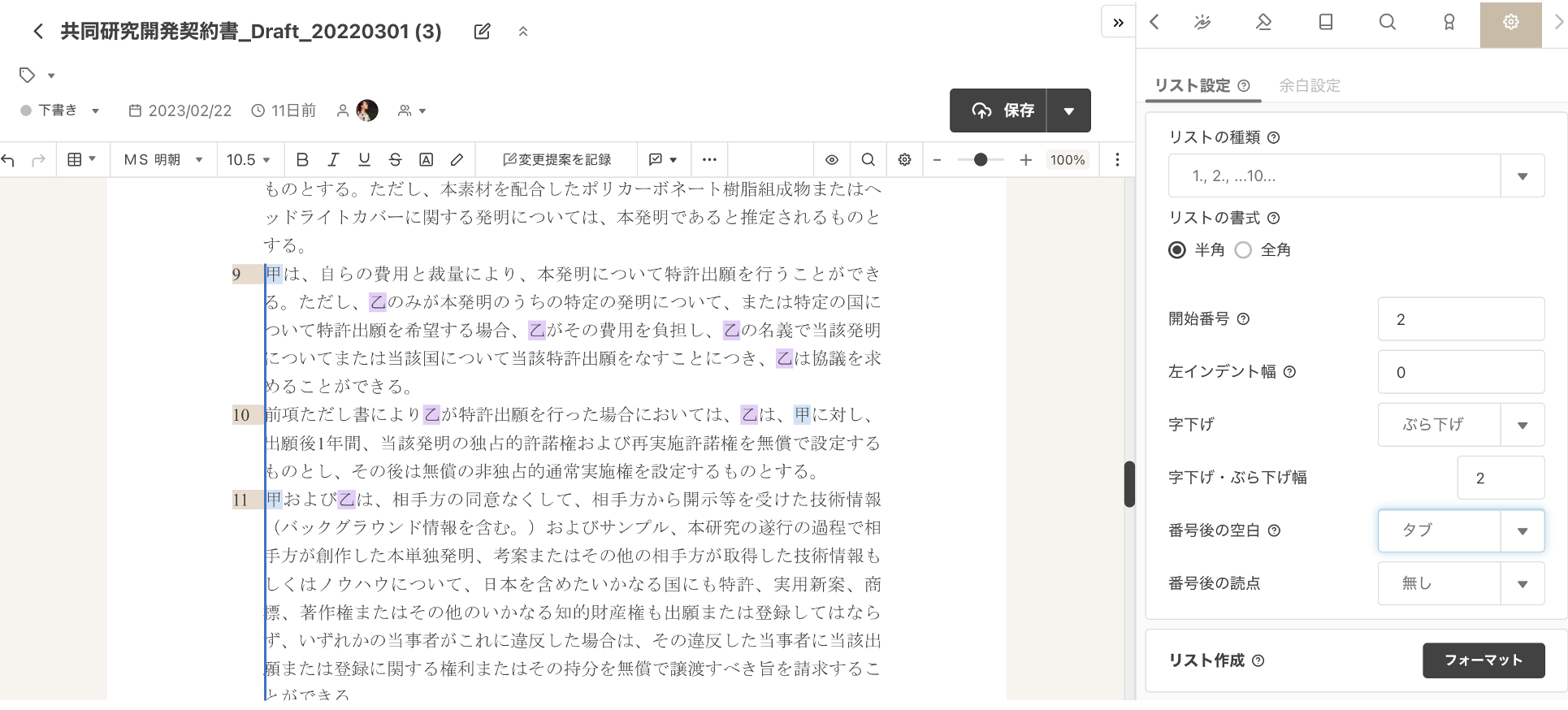1568x710 pixels.
Task: Select the リスト設定 tab
Action: (x=1193, y=85)
